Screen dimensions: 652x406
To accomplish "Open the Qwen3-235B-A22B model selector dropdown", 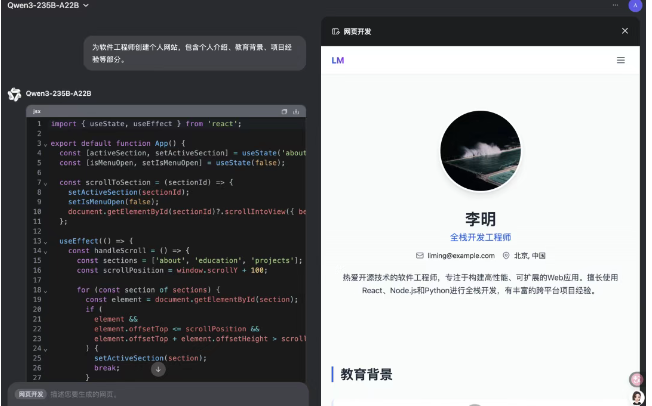I will [x=48, y=5].
